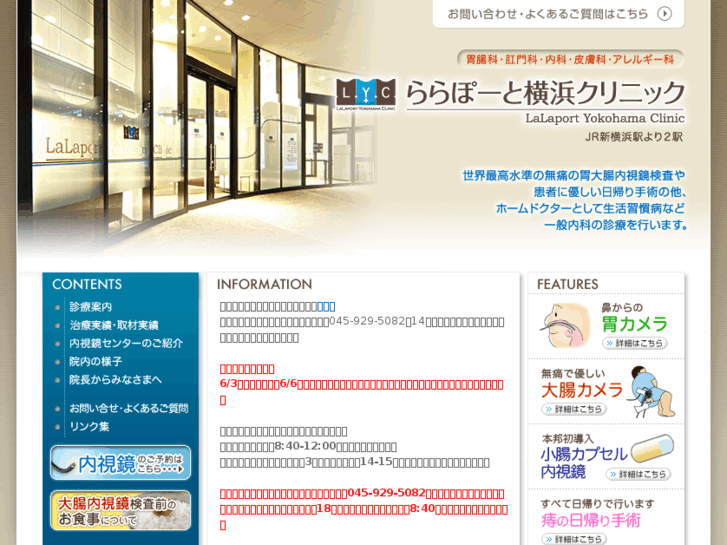The width and height of the screenshot is (727, 545).
Task: Click 胃腸科・肛門科・内科・皮膚科・アレルギー科 label
Action: pyautogui.click(x=570, y=59)
